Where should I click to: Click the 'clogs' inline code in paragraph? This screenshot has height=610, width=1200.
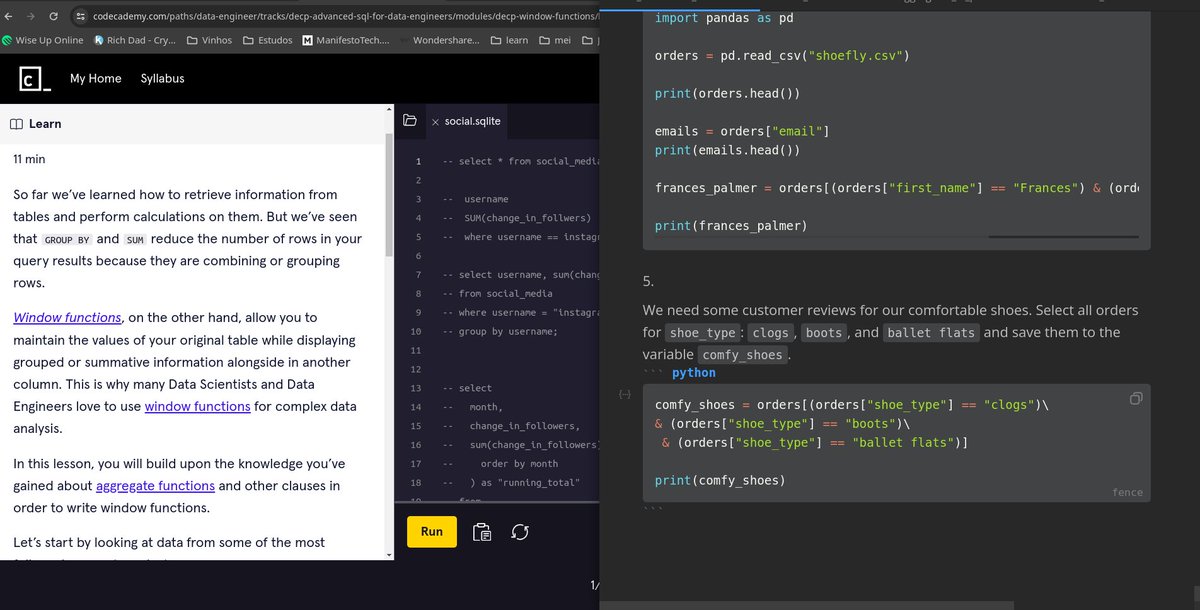771,333
